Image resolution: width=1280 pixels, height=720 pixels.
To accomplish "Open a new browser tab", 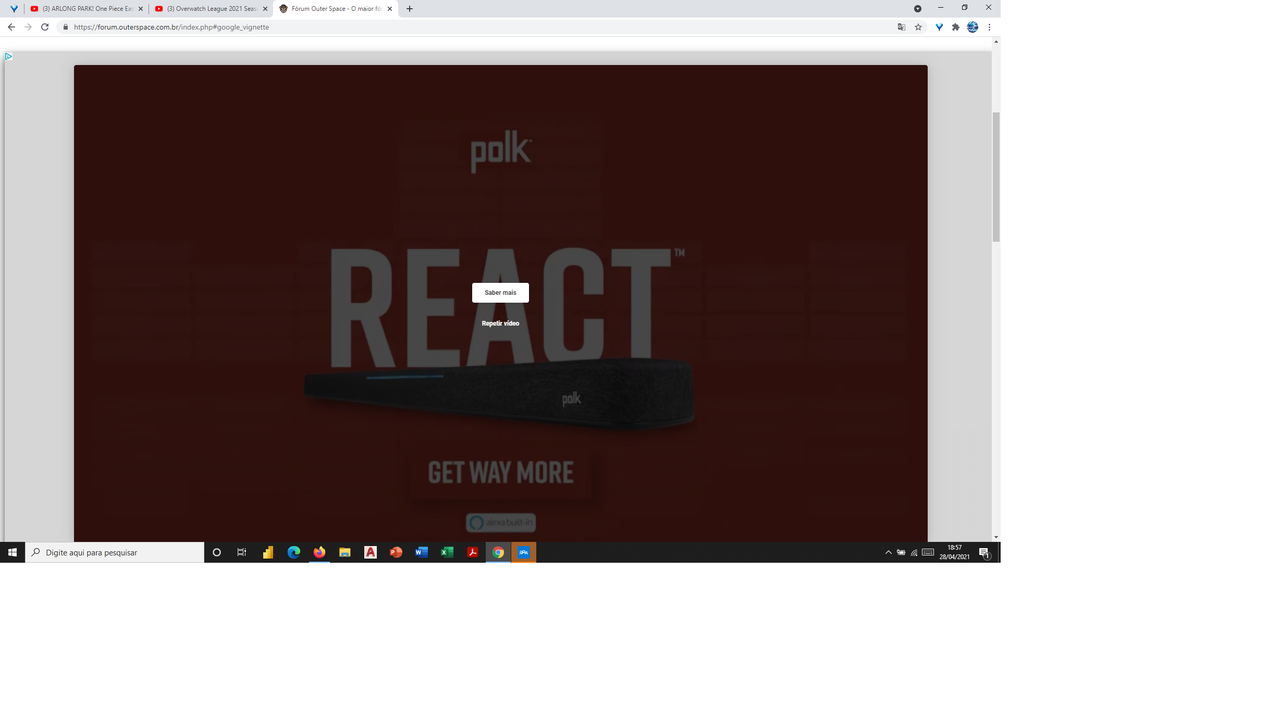I will point(409,9).
